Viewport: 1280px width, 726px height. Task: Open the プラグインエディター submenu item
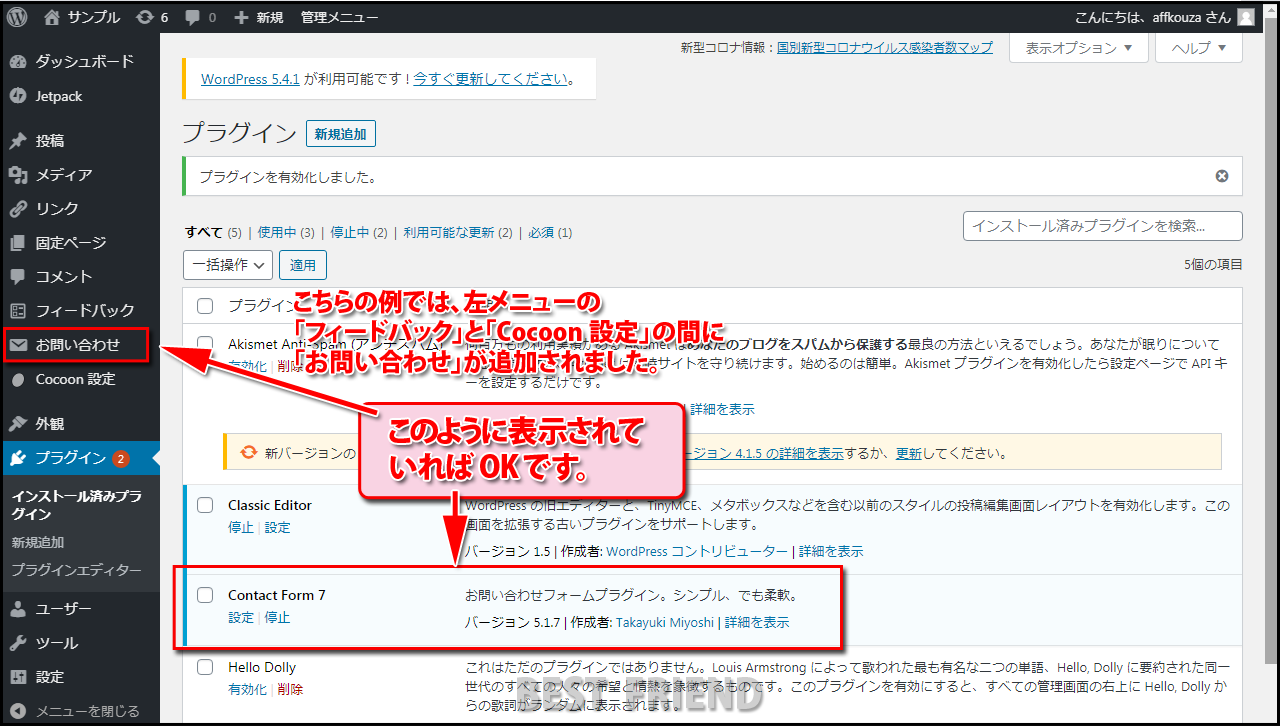(x=77, y=570)
